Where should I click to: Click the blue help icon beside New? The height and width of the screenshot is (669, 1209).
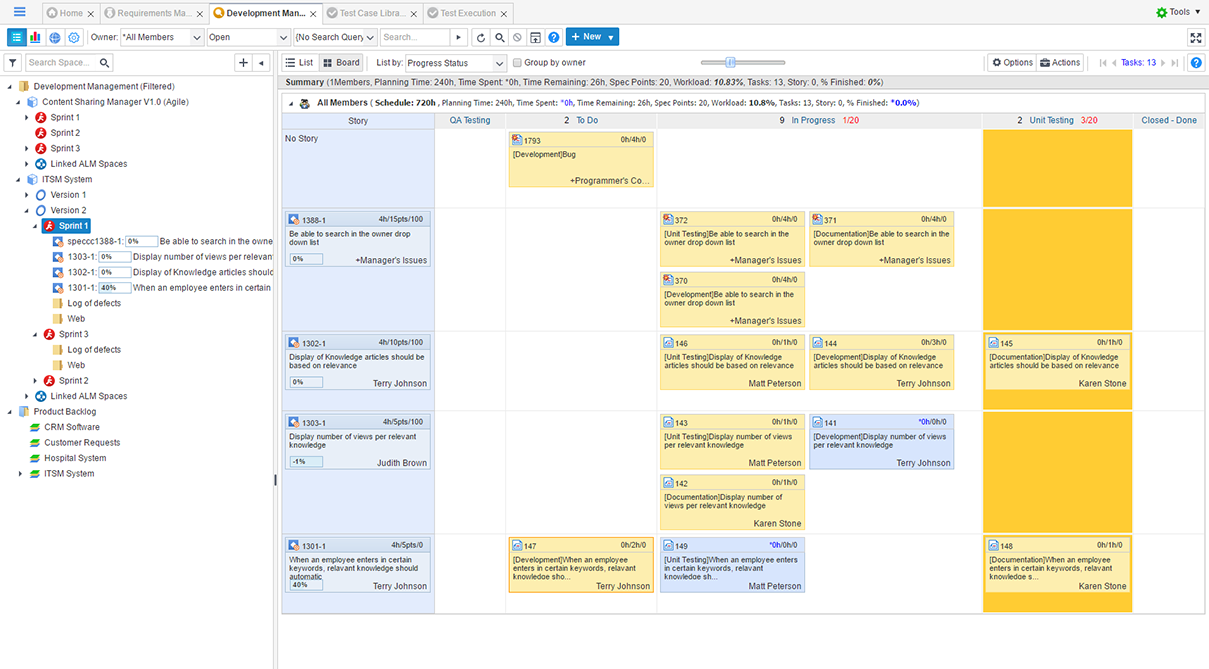click(x=553, y=37)
